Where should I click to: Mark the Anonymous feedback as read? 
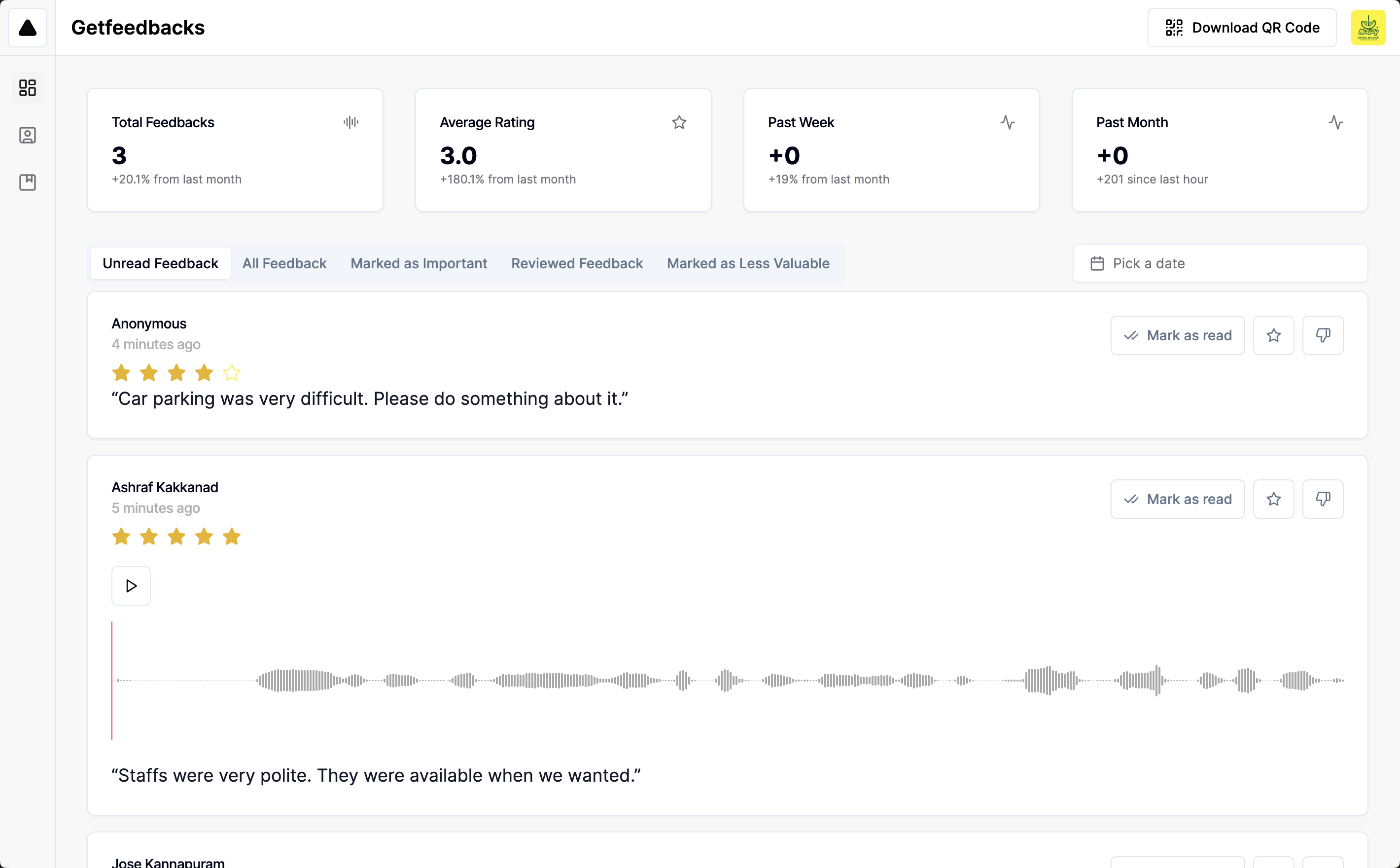click(x=1177, y=335)
